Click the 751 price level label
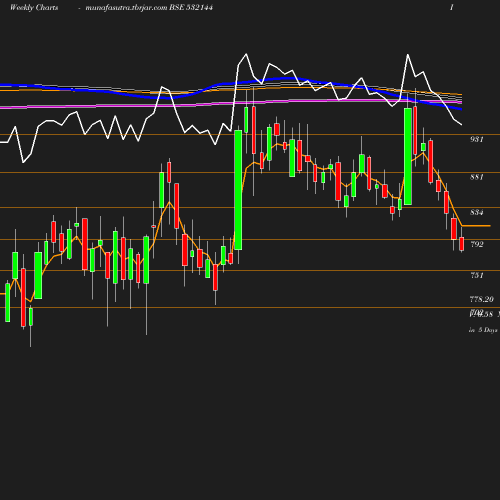 coord(477,275)
